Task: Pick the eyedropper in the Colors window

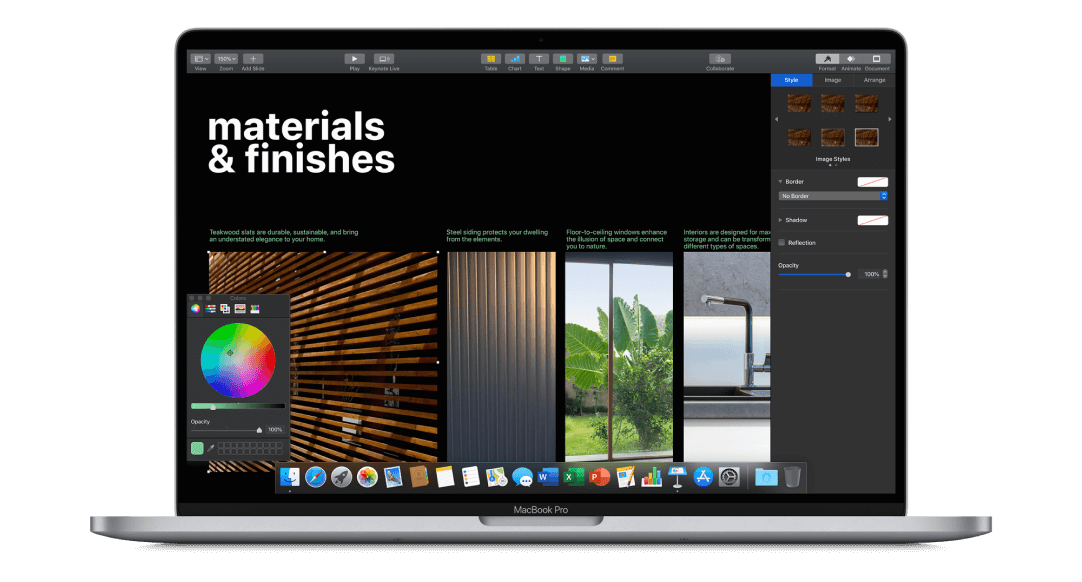Action: click(211, 448)
